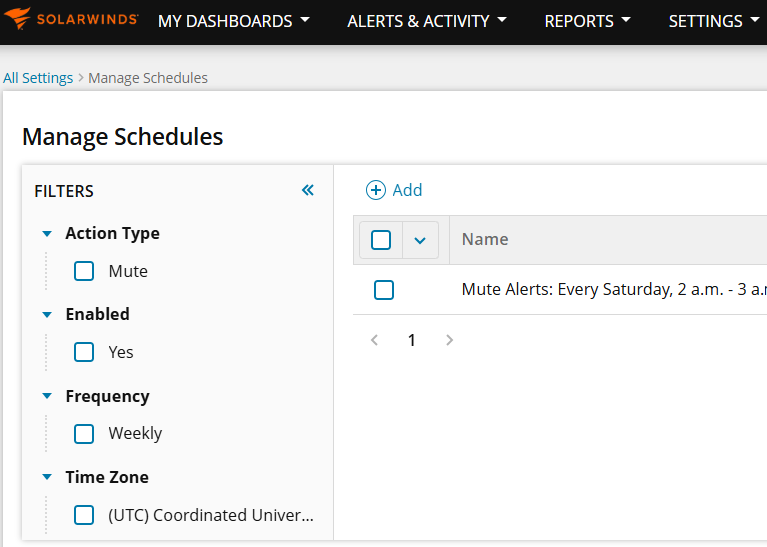
Task: Open the My Dashboards menu
Action: [234, 21]
